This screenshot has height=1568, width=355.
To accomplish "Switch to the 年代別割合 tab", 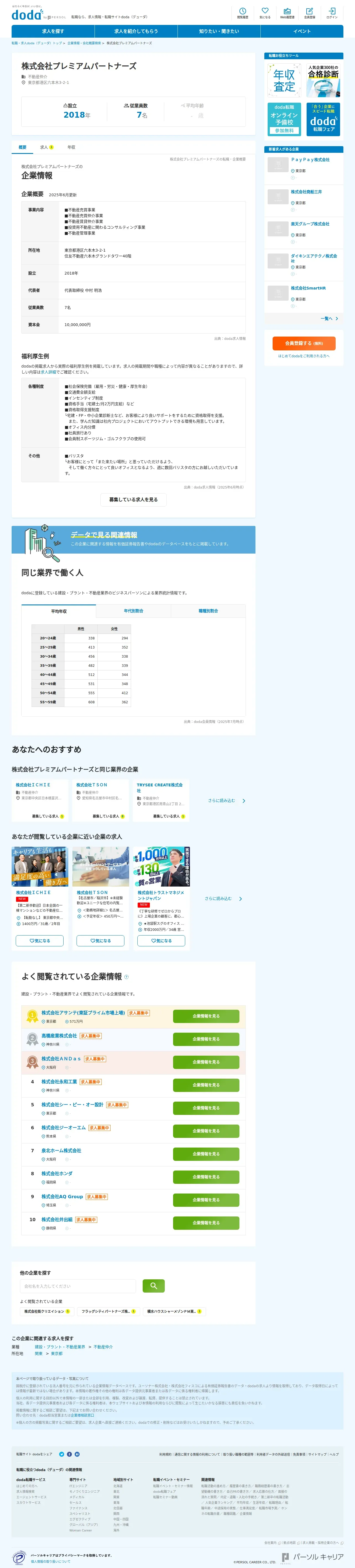I will tap(134, 611).
